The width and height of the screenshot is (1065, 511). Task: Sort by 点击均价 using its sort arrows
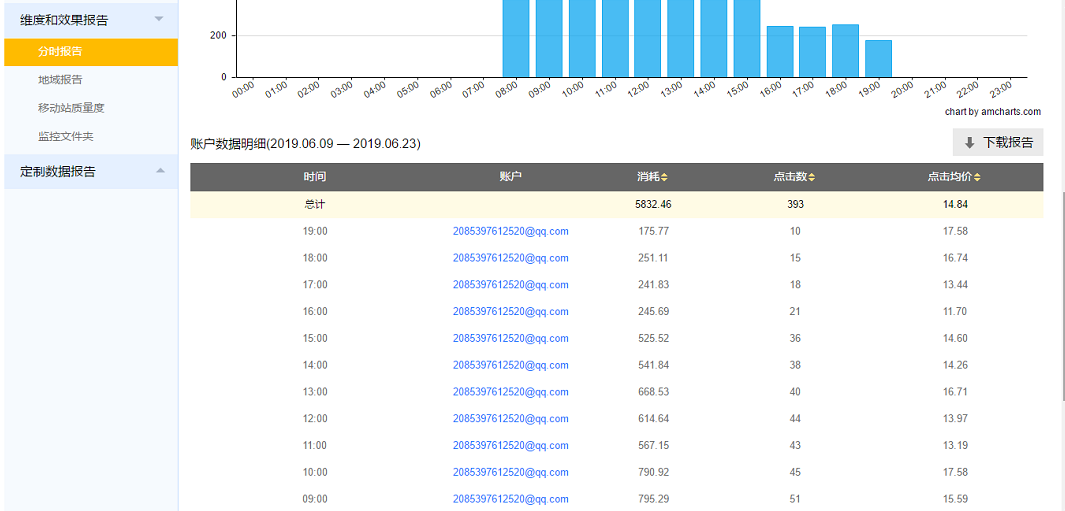[977, 177]
